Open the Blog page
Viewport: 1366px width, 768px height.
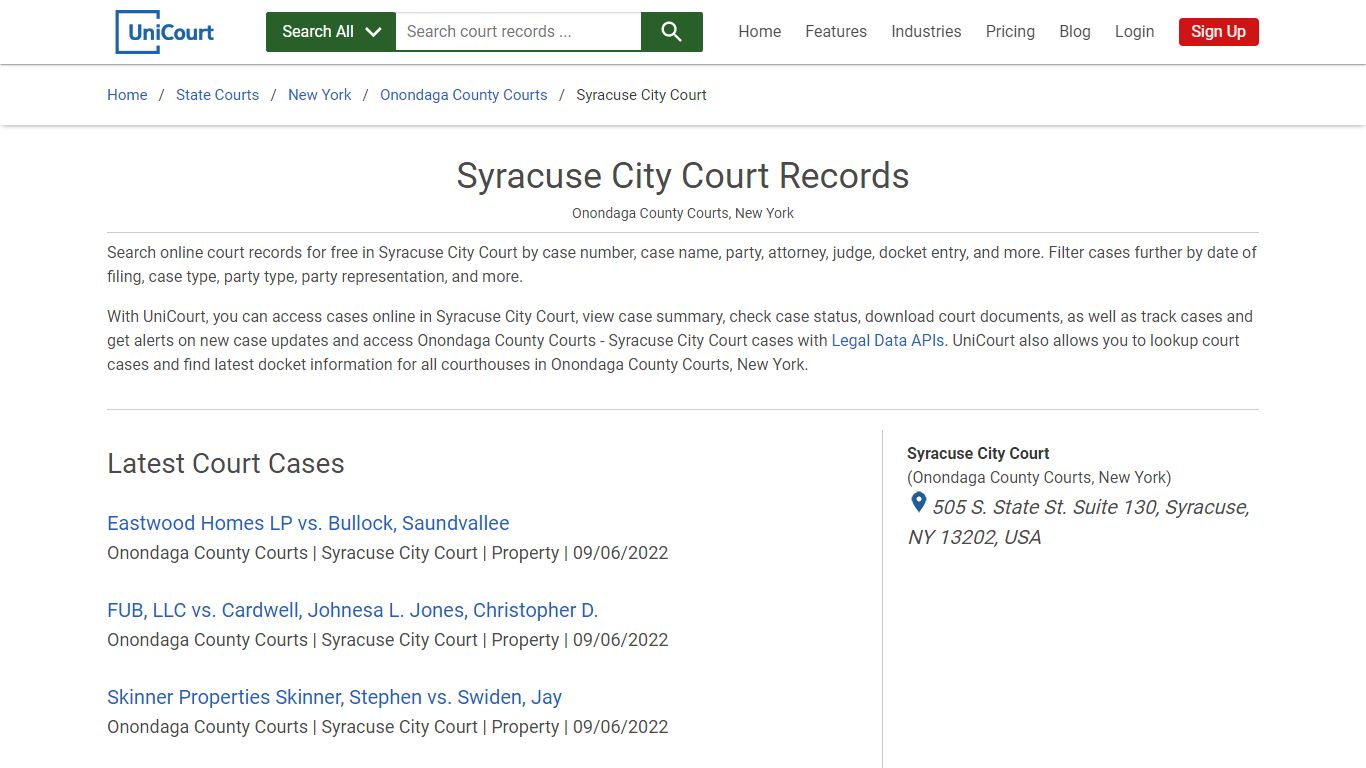pyautogui.click(x=1075, y=32)
